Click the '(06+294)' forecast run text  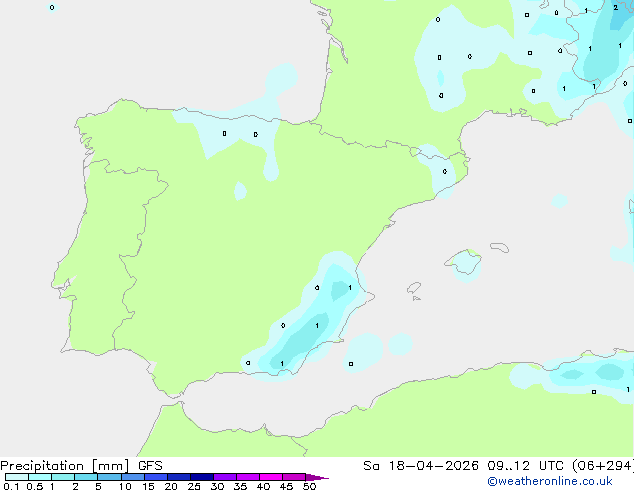tap(603, 466)
